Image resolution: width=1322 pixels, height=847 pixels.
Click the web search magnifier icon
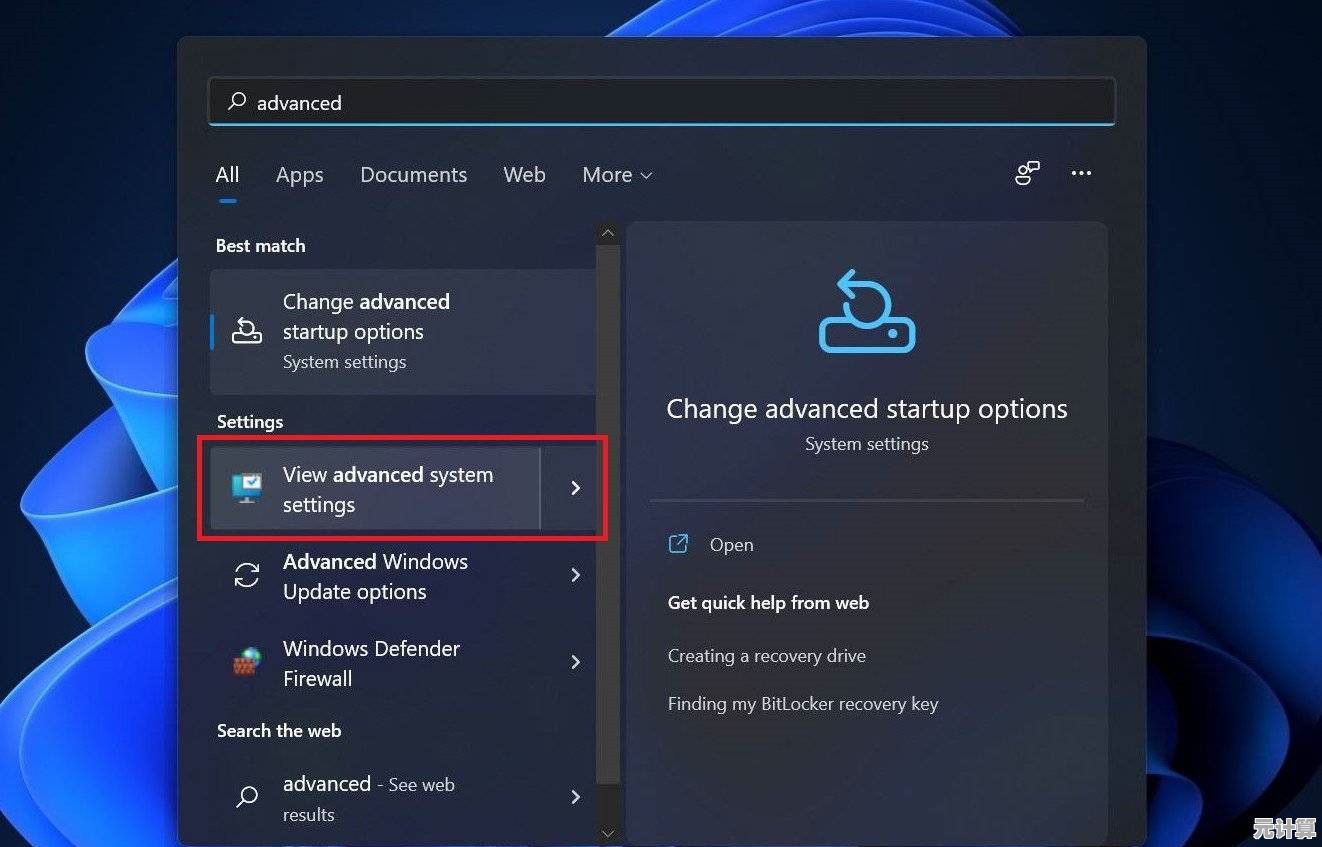pyautogui.click(x=246, y=797)
